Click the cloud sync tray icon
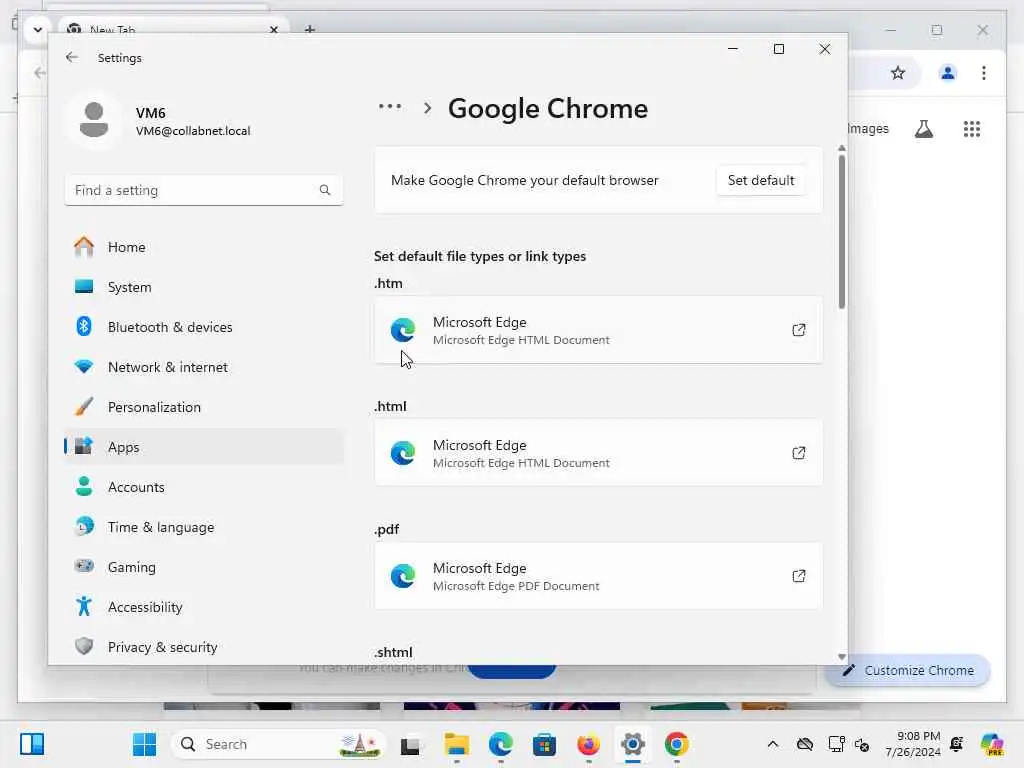Image resolution: width=1024 pixels, height=768 pixels. pyautogui.click(x=805, y=744)
